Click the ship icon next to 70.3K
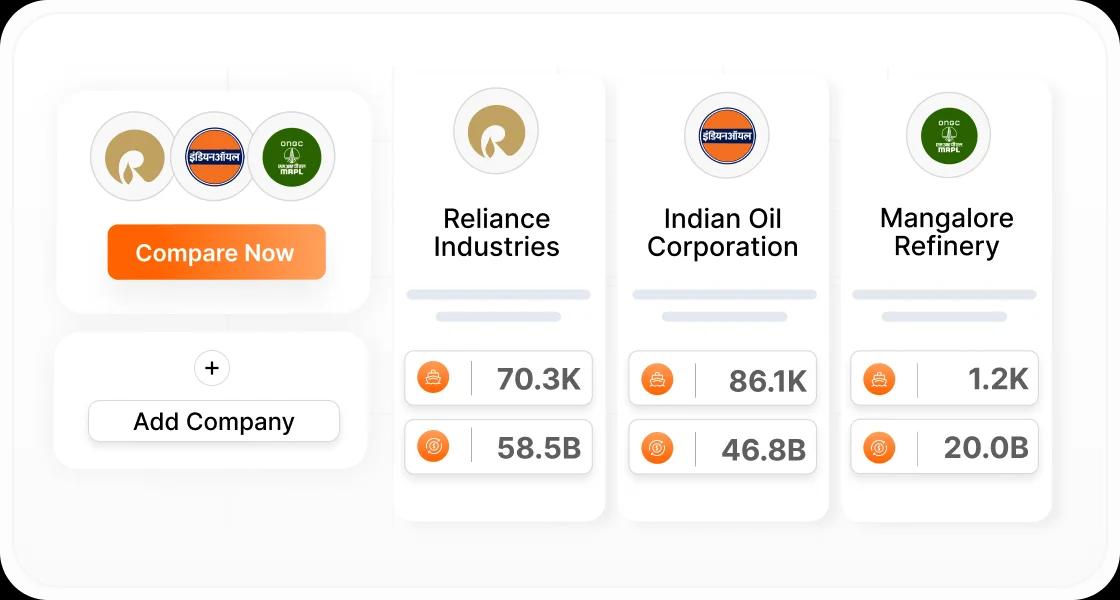This screenshot has width=1120, height=600. 433,378
